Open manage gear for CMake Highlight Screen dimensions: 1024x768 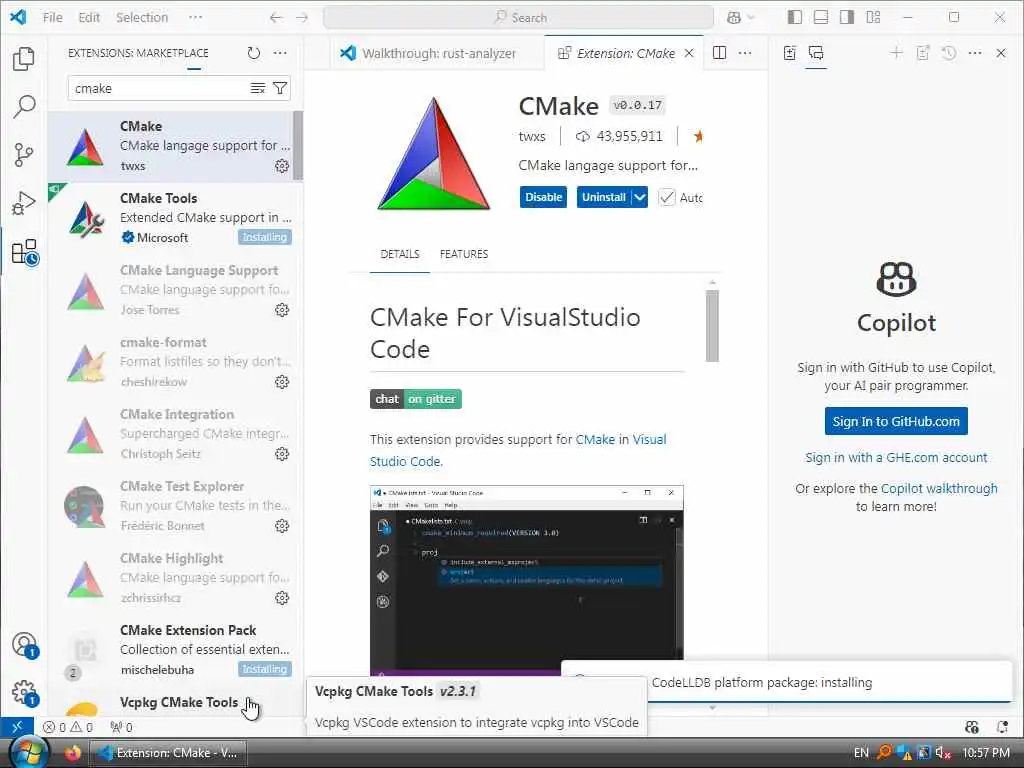(282, 598)
